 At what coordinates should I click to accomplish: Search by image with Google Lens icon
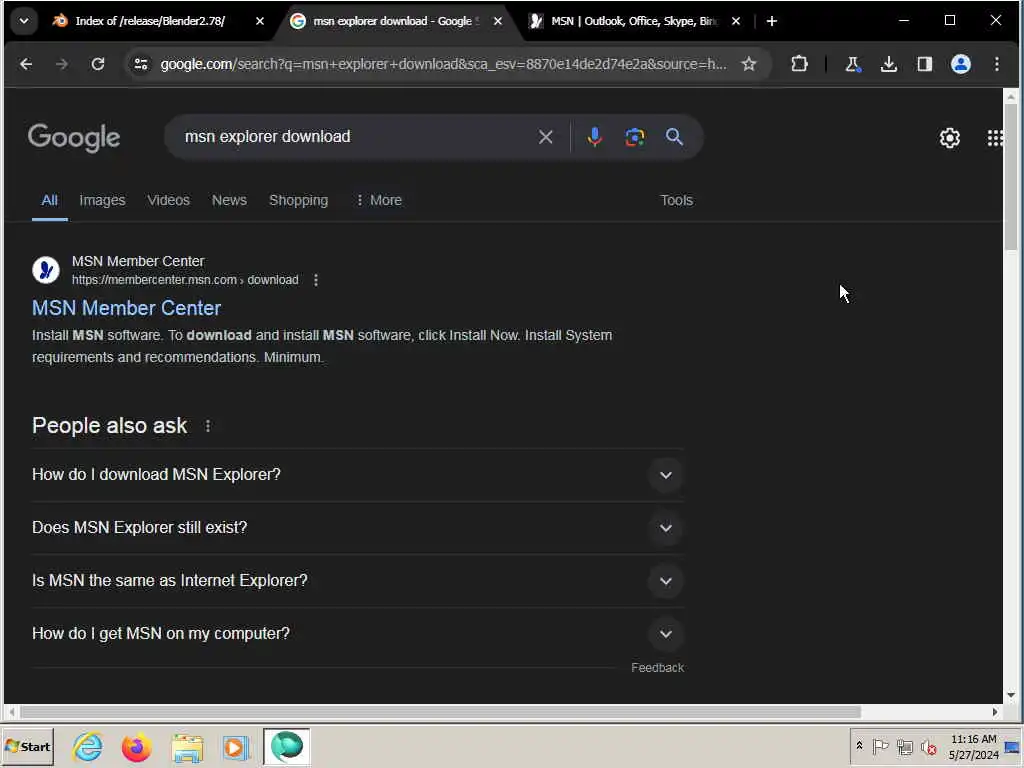click(635, 137)
